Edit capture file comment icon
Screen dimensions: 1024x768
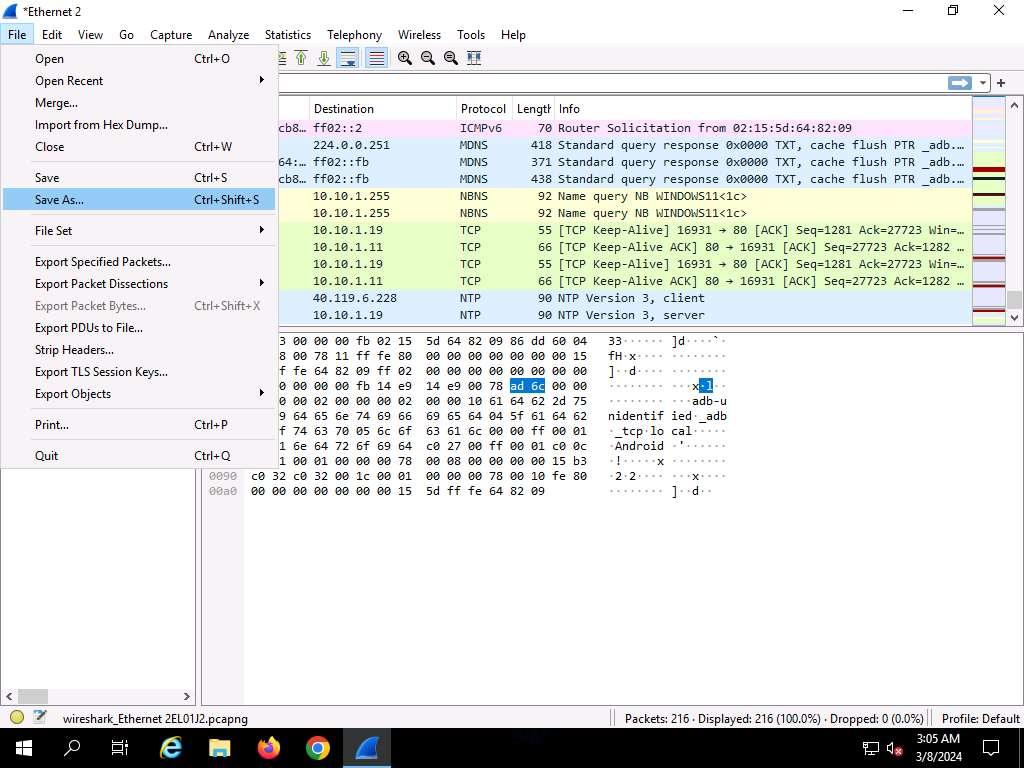(x=40, y=717)
